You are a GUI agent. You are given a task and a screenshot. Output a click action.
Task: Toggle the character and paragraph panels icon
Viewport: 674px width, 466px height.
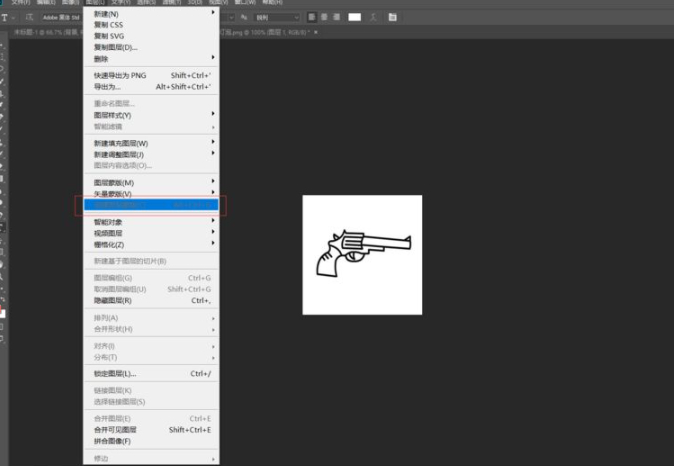pyautogui.click(x=392, y=17)
